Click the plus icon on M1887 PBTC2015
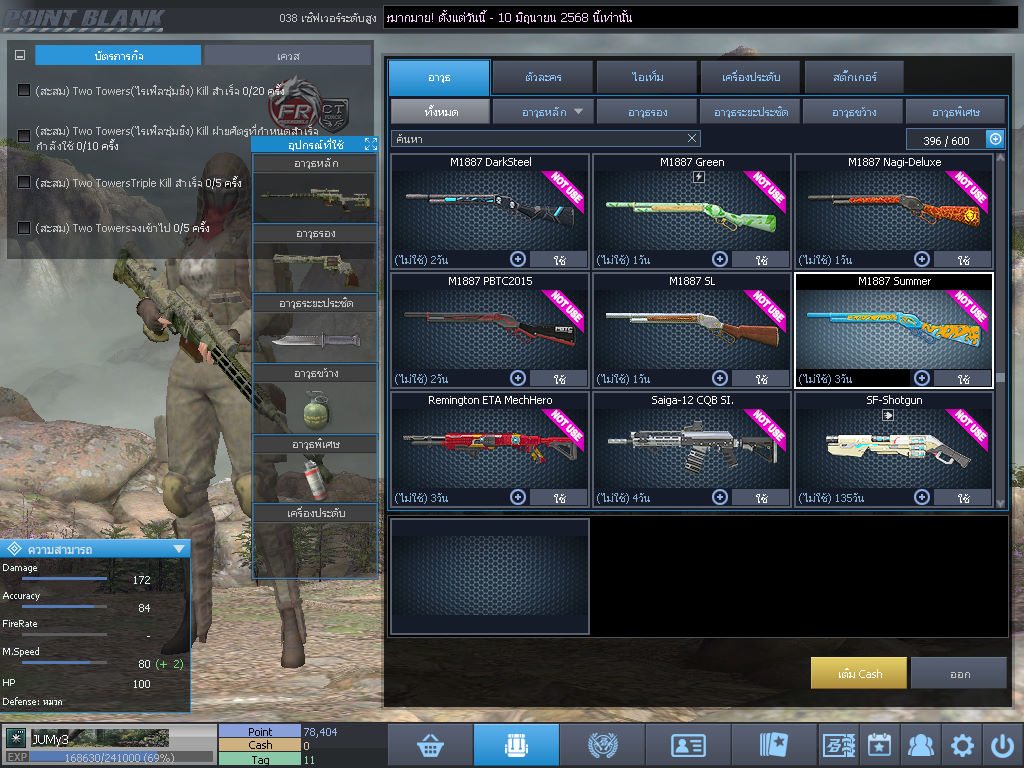 518,378
